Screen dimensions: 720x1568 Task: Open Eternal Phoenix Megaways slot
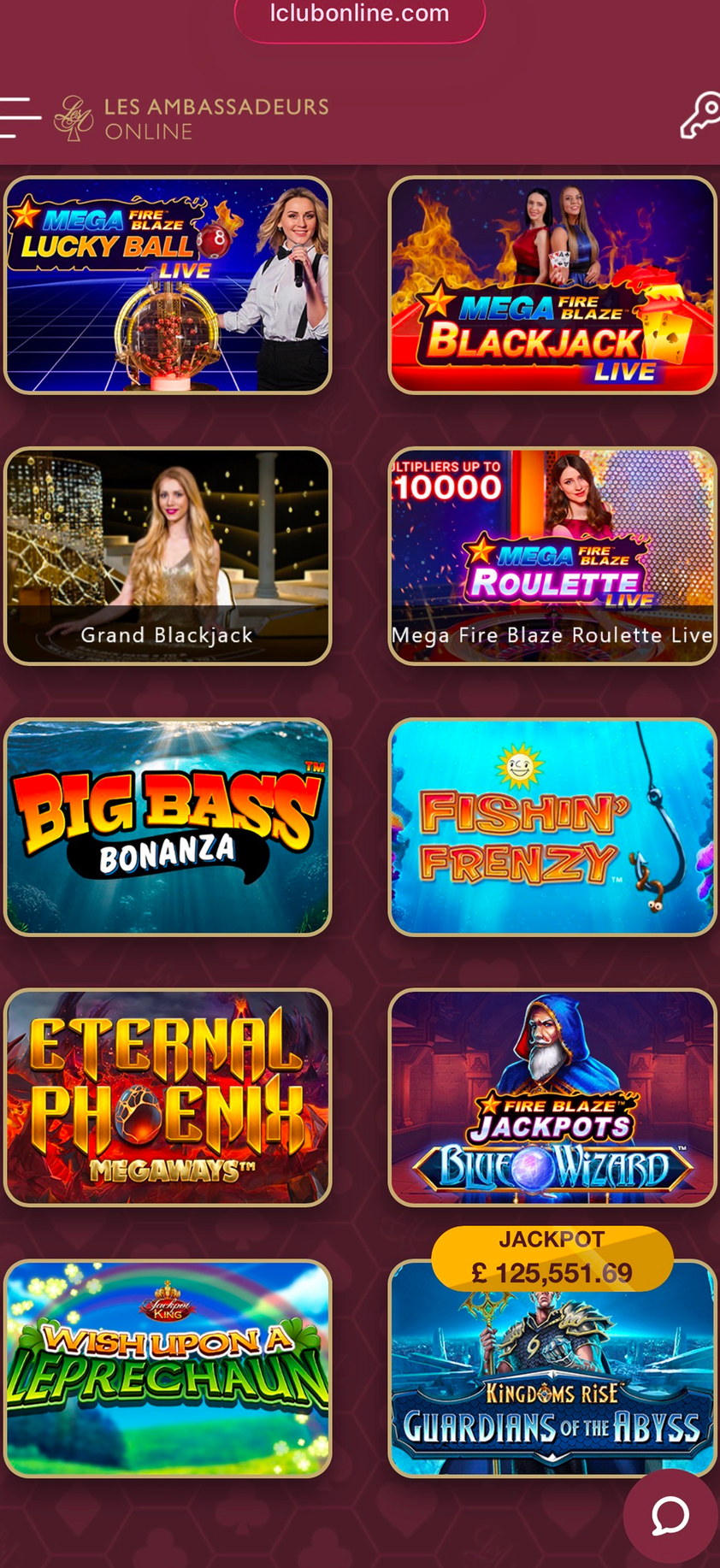[168, 1098]
